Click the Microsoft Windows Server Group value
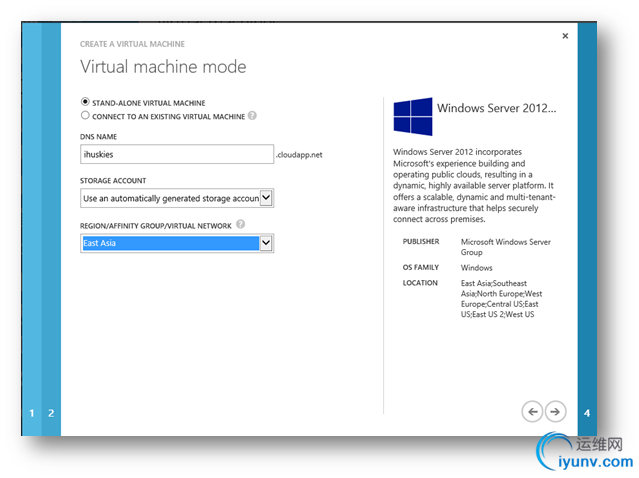Image resolution: width=639 pixels, height=478 pixels. click(506, 247)
